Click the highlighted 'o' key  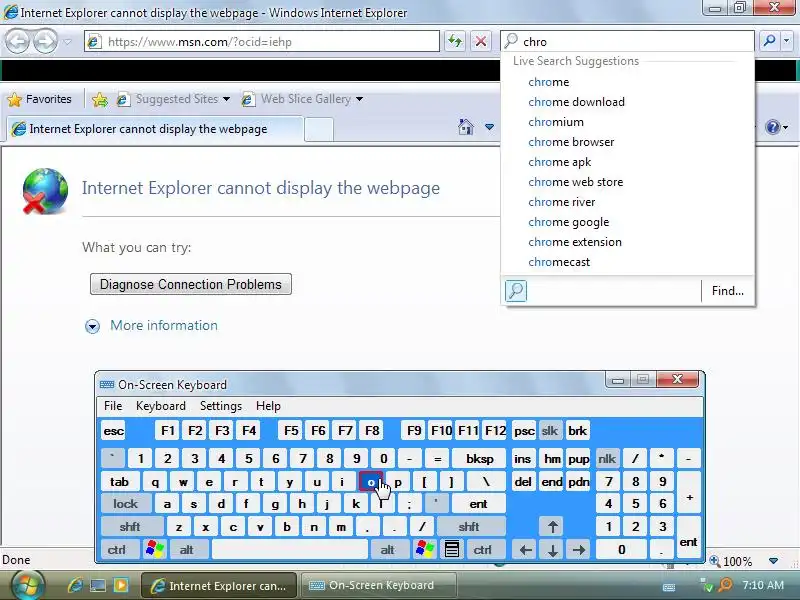coord(371,482)
